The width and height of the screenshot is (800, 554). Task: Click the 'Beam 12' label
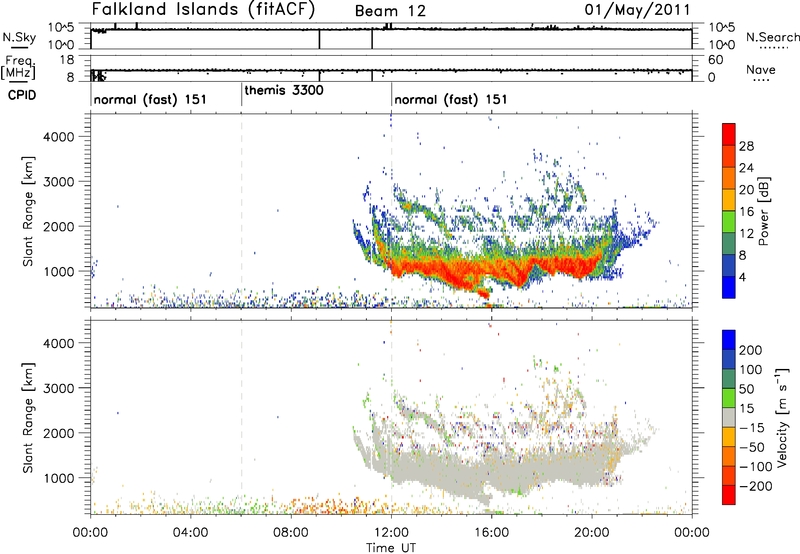tap(390, 11)
